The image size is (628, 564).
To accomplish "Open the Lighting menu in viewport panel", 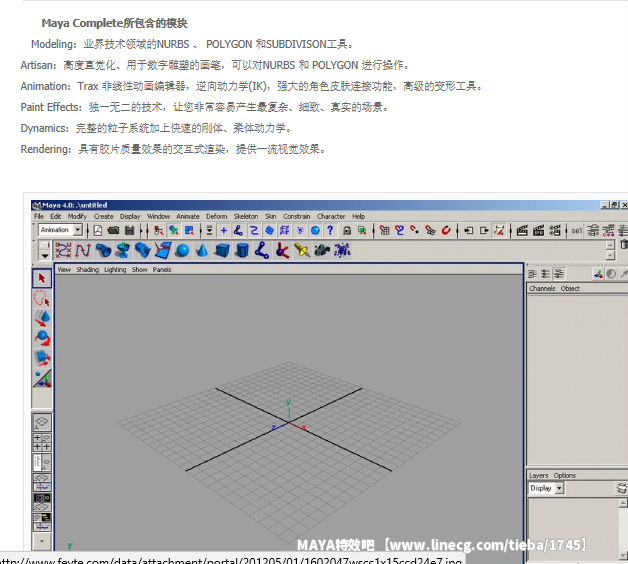I will [x=115, y=270].
